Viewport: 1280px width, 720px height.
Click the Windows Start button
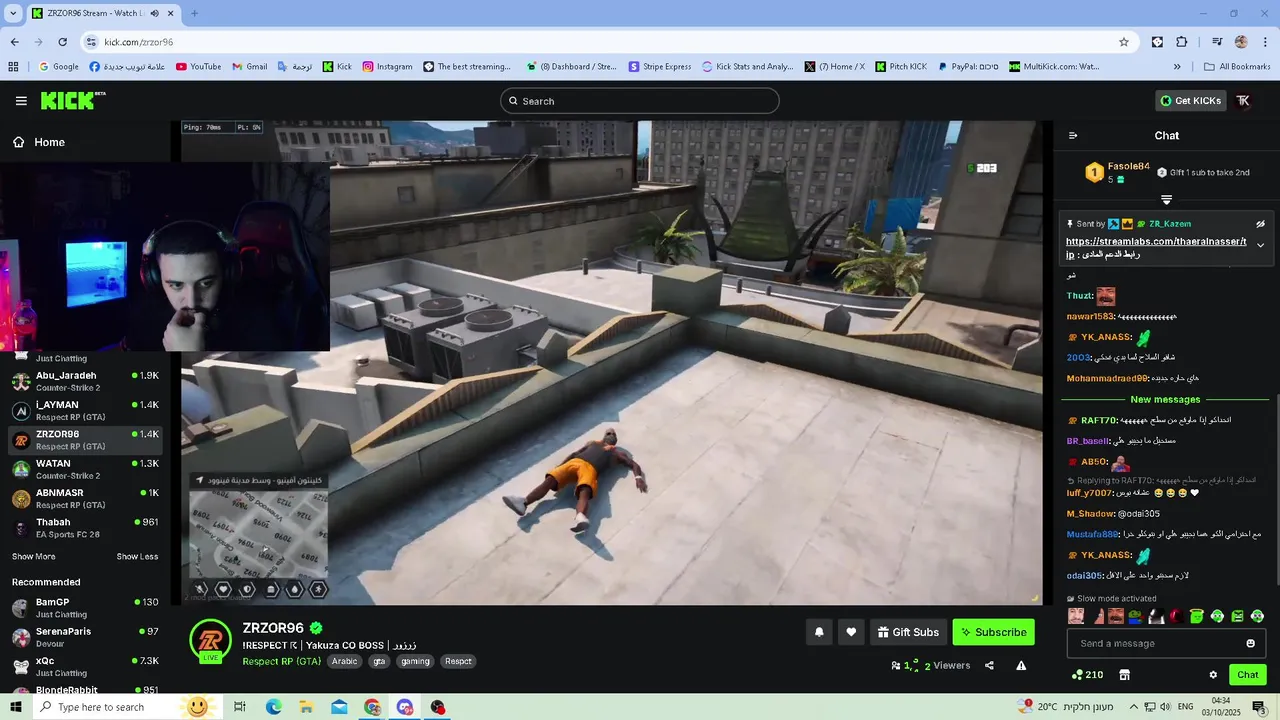click(15, 707)
